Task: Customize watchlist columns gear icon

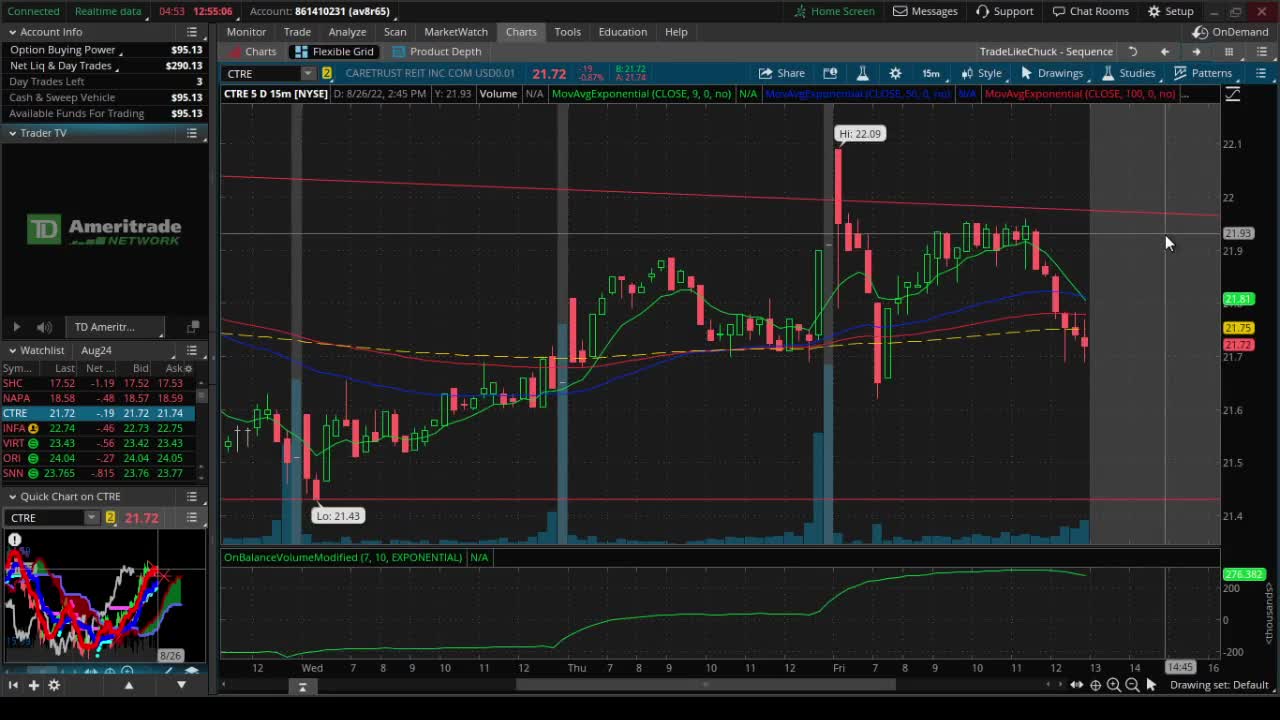Action: (188, 369)
